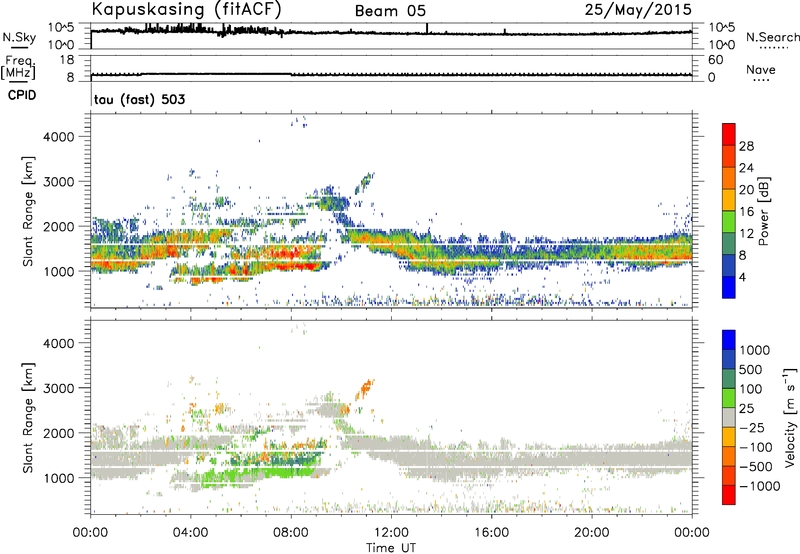Click the 04:00 time axis tick label

tap(190, 533)
